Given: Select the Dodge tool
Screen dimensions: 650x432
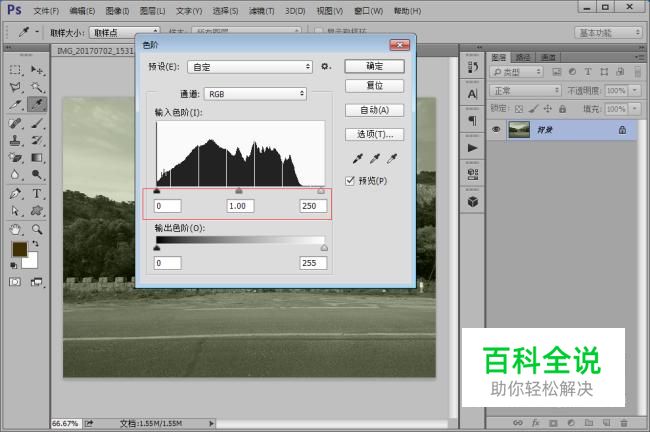Looking at the screenshot, I should [37, 175].
